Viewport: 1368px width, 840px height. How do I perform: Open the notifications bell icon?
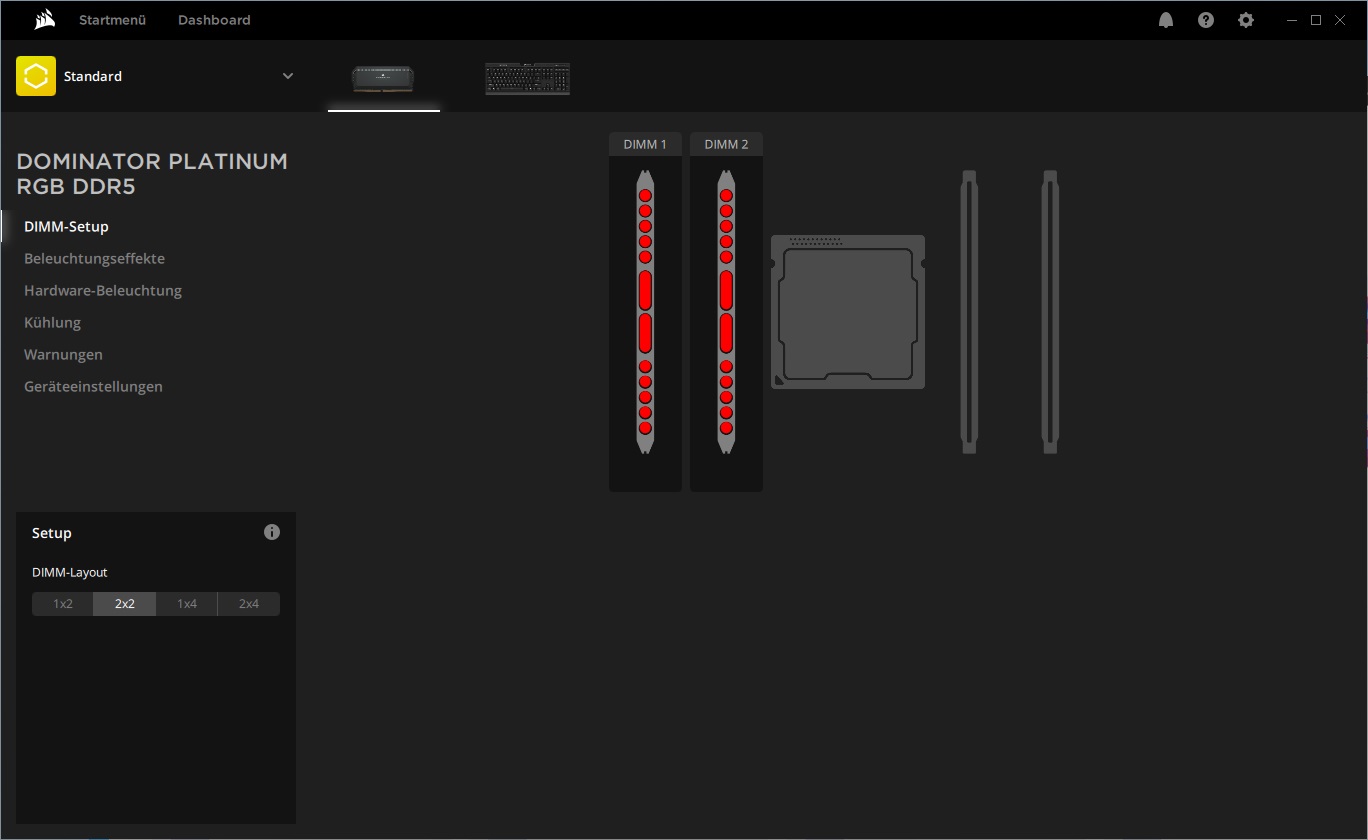[1166, 20]
